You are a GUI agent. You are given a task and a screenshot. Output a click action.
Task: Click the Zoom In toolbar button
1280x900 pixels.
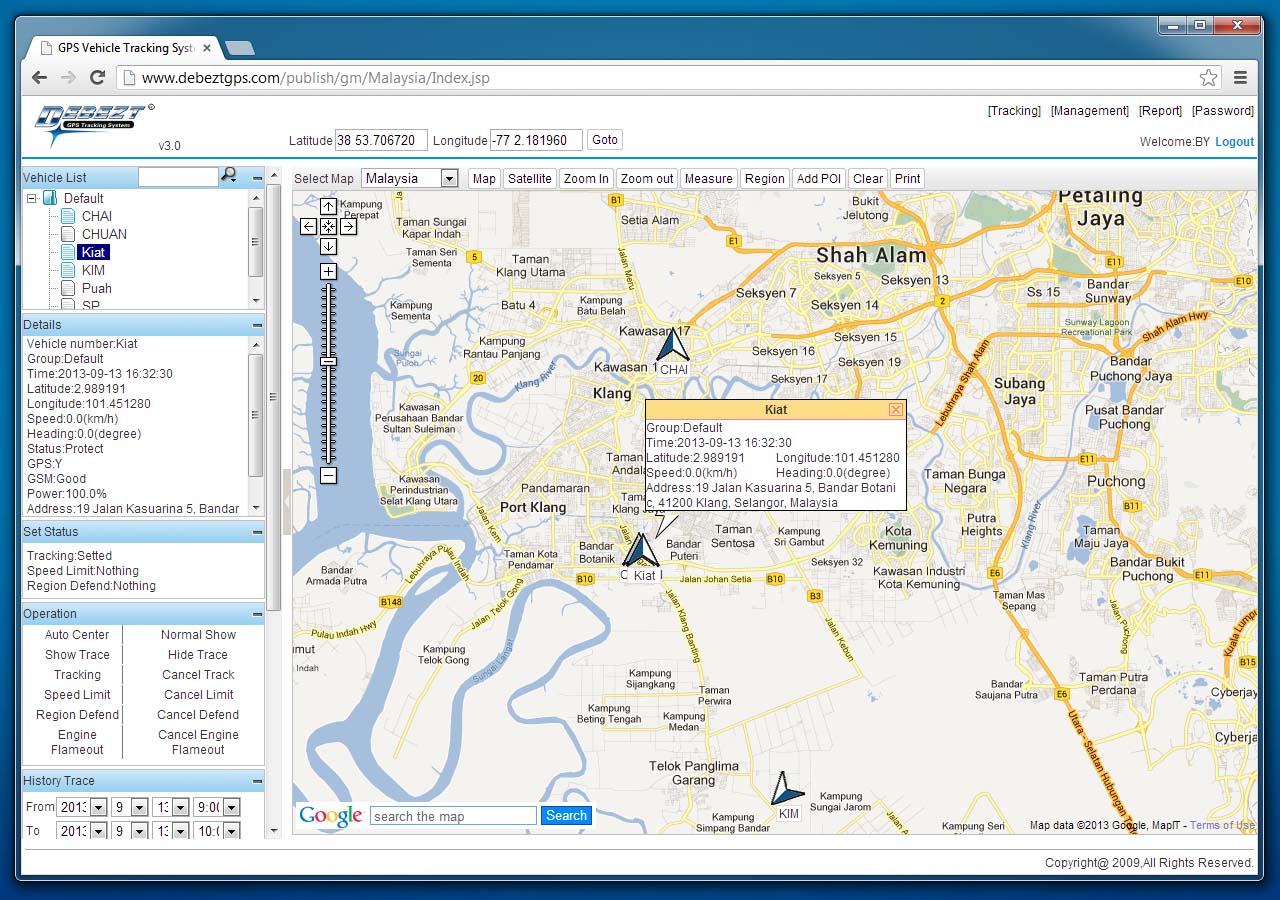coord(586,178)
